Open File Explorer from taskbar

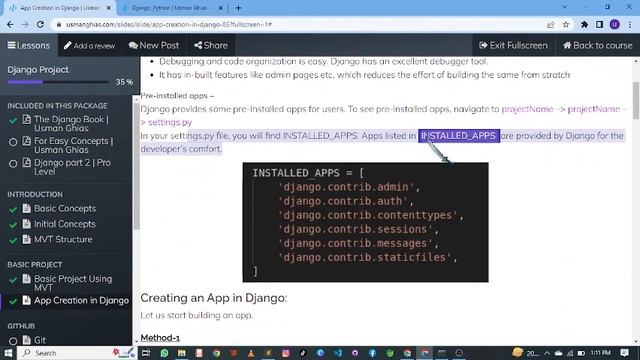click(x=182, y=353)
